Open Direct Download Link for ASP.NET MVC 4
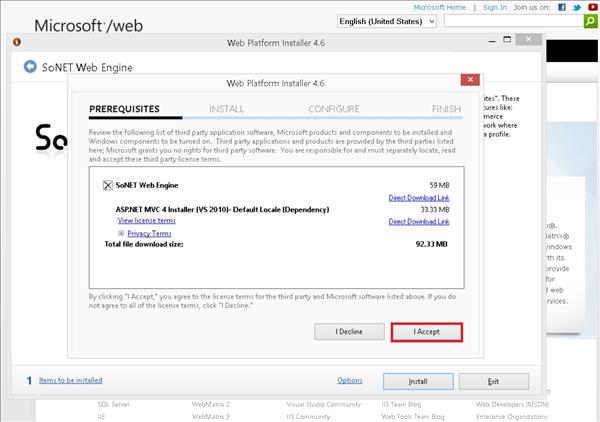The image size is (600, 422). click(419, 222)
